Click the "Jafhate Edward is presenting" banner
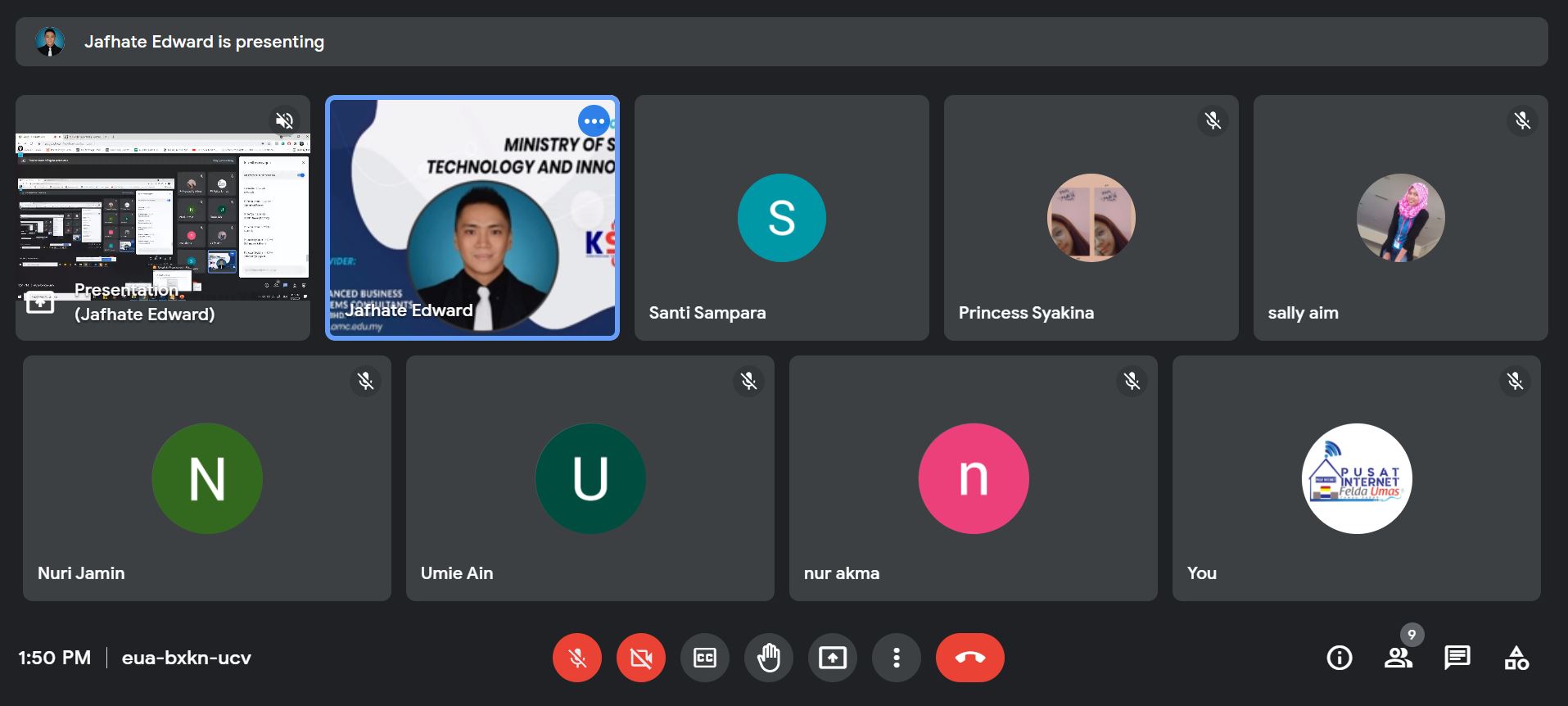 (x=204, y=42)
